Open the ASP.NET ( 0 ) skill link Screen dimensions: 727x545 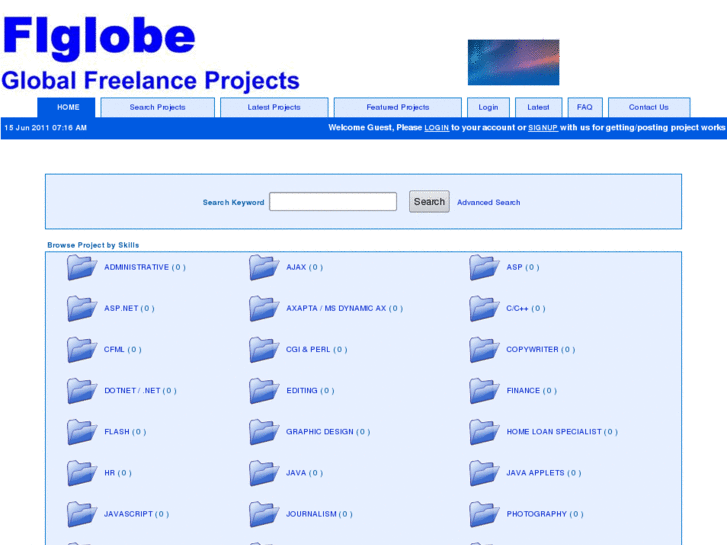pyautogui.click(x=129, y=308)
